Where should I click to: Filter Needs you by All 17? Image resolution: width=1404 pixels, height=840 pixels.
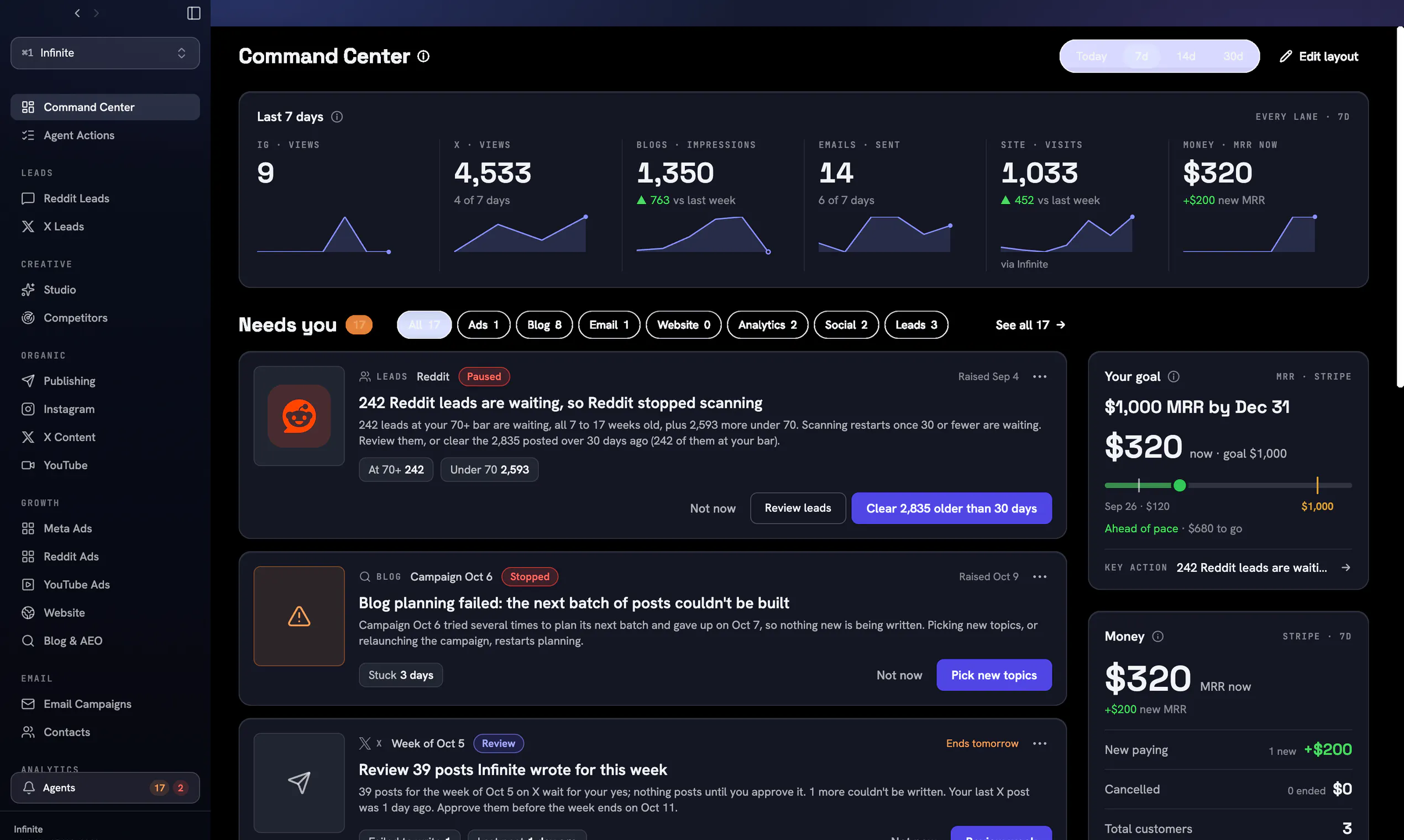(x=424, y=325)
